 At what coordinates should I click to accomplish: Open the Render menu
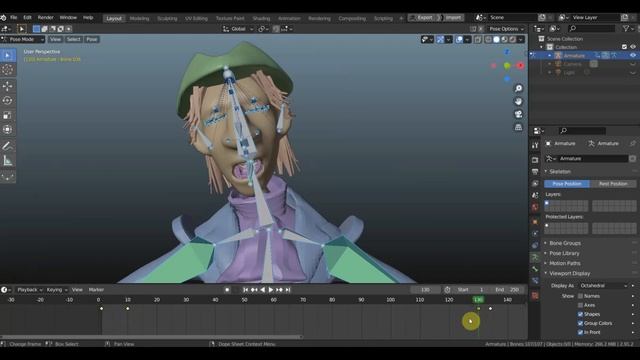click(45, 18)
